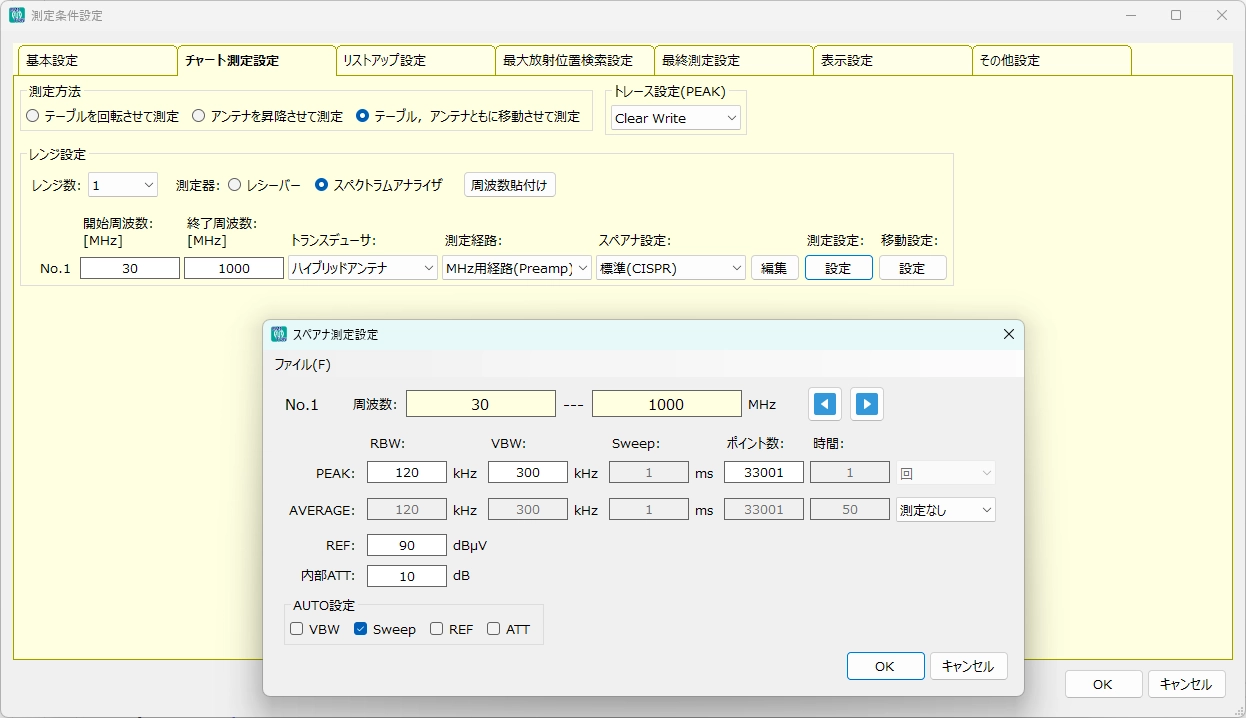Uncheck the Sweep auto setting
The image size is (1246, 718).
point(361,629)
